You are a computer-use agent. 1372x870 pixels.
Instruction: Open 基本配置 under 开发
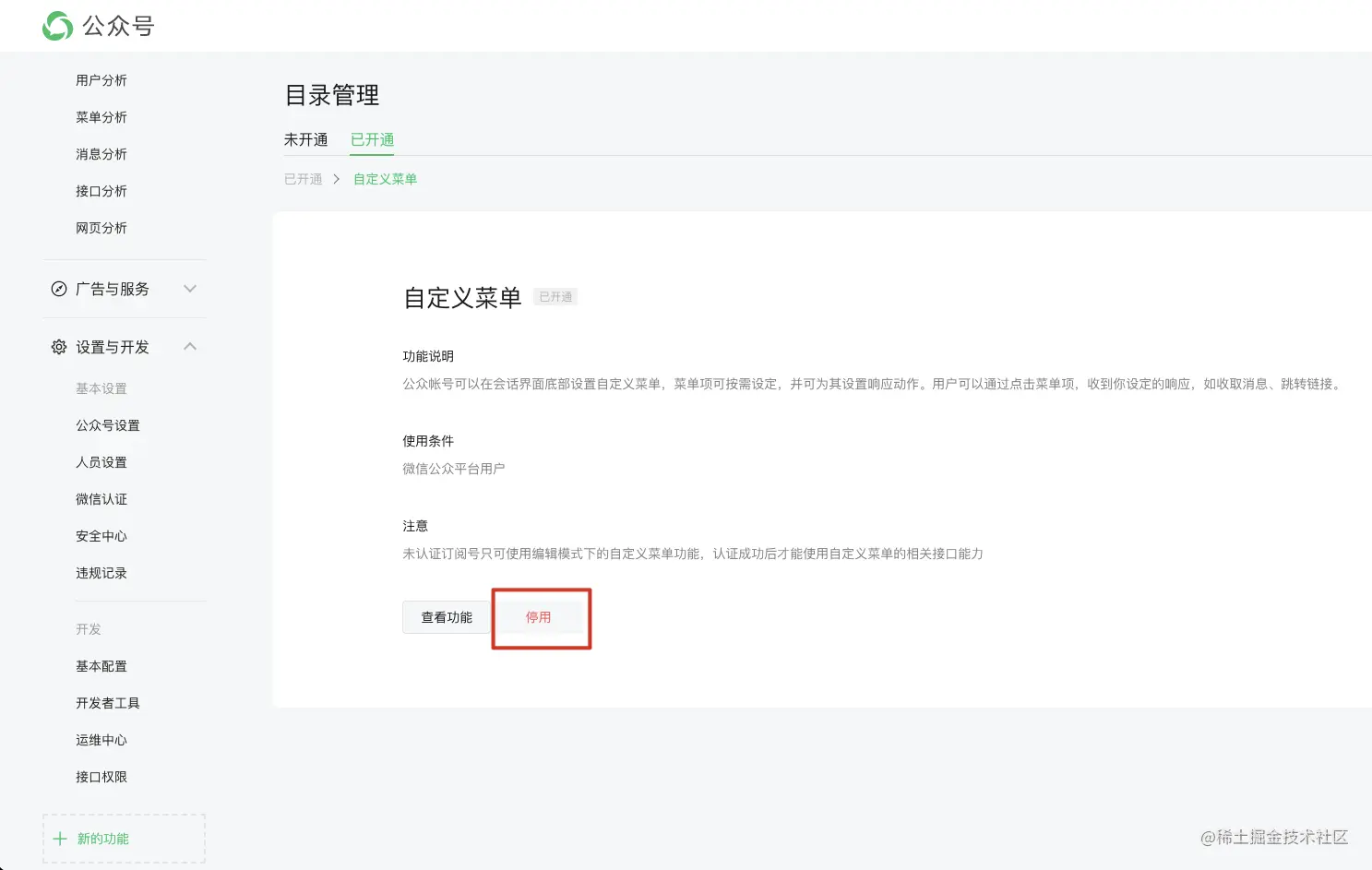[x=101, y=666]
